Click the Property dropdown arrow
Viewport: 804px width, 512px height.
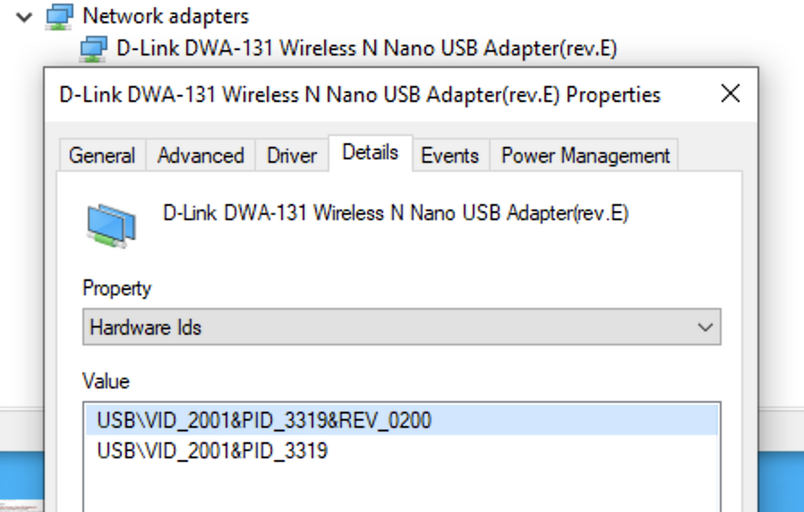coord(705,327)
